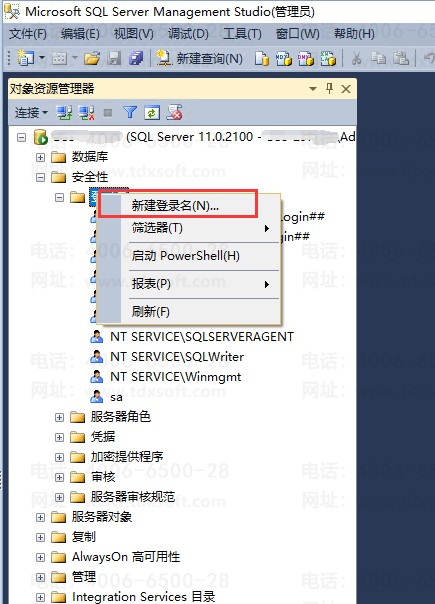
Task: Open file with the folder toolbar icon
Action: coord(92,59)
